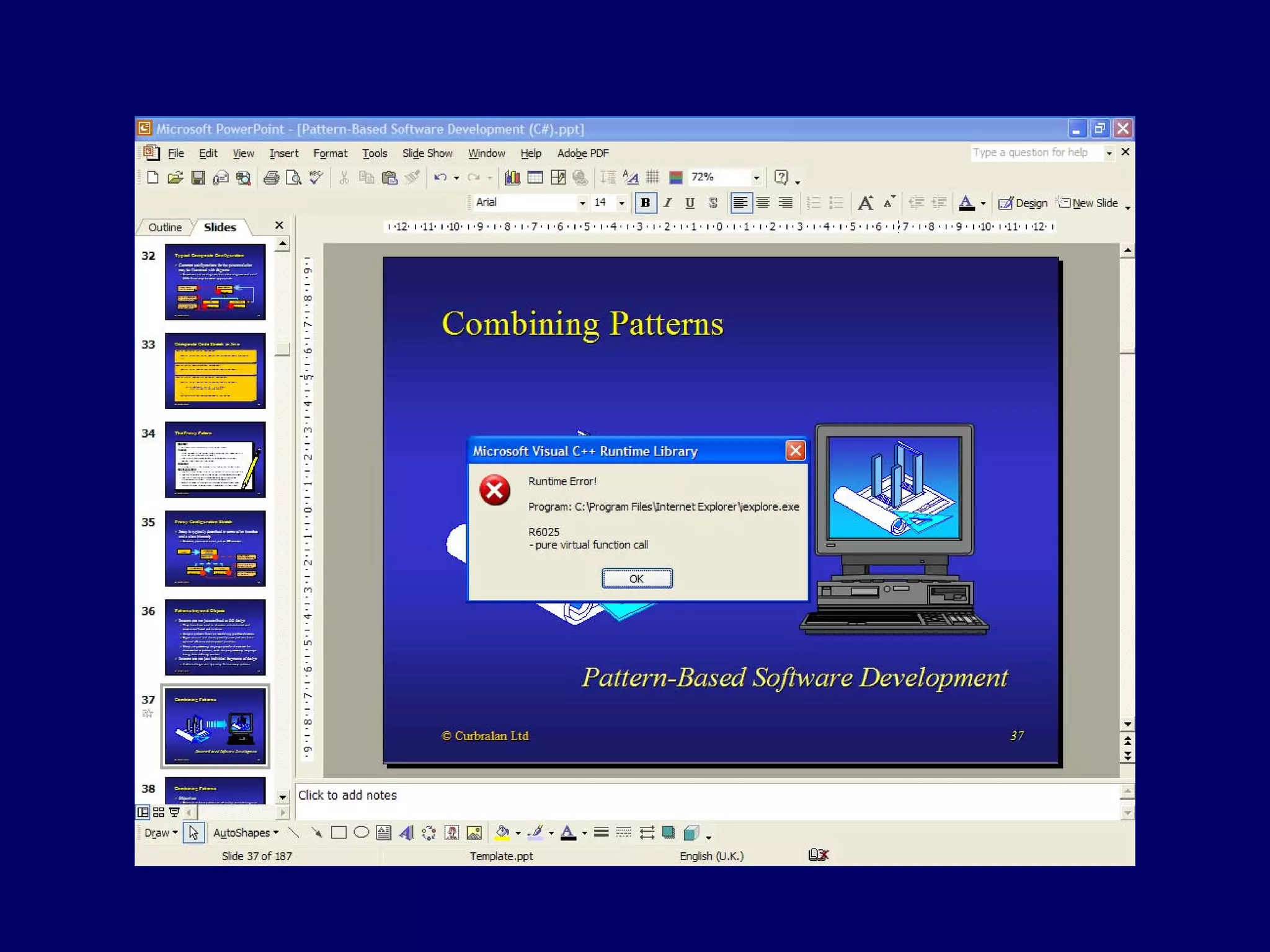Toggle Show/Hide Grid button
Image resolution: width=1270 pixels, height=952 pixels.
coord(653,178)
